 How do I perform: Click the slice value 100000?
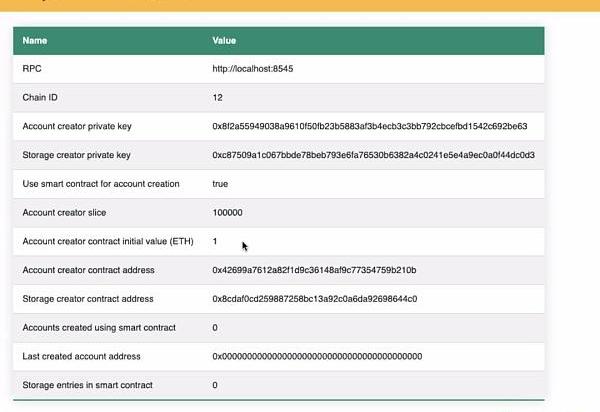pyautogui.click(x=227, y=213)
